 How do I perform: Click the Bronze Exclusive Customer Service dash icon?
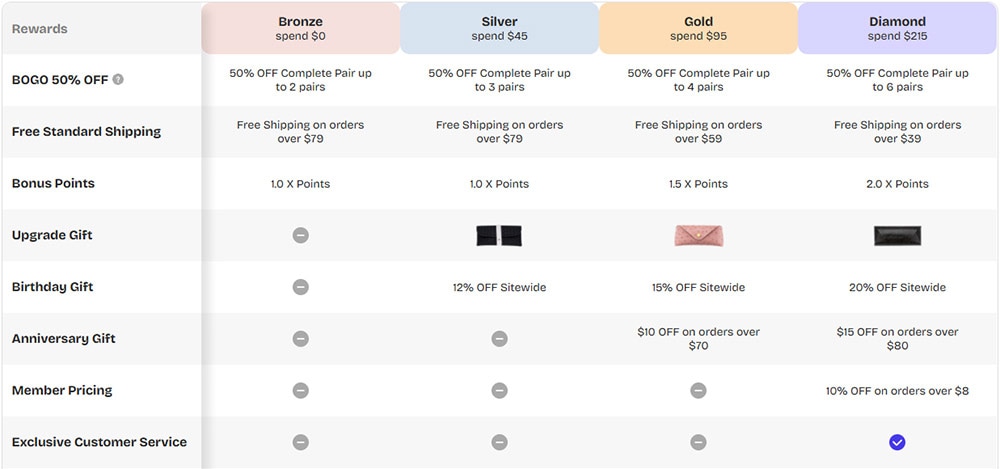click(x=300, y=442)
